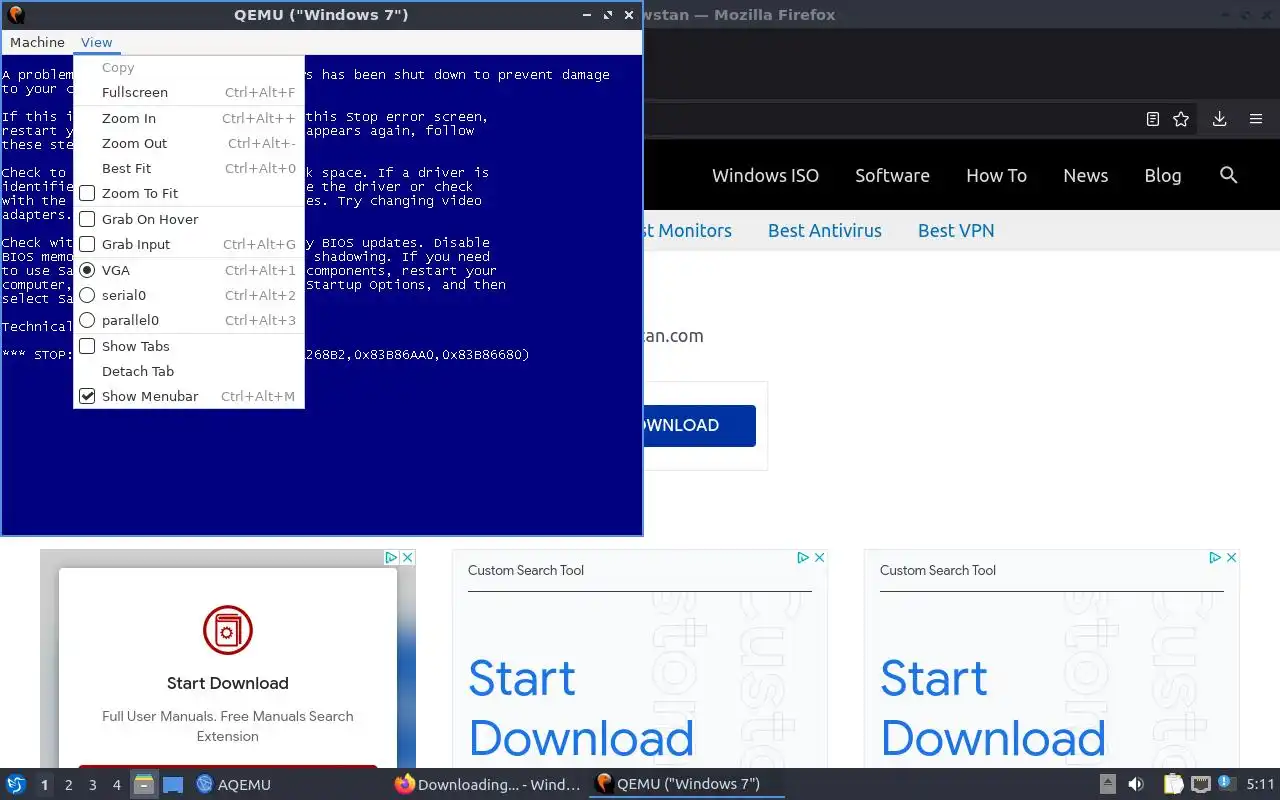Click the website search magnifier icon
This screenshot has height=800, width=1280.
1229,175
